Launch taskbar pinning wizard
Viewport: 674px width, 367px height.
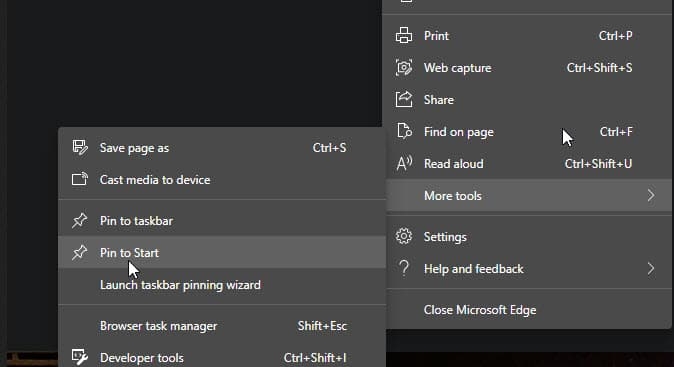222,284
